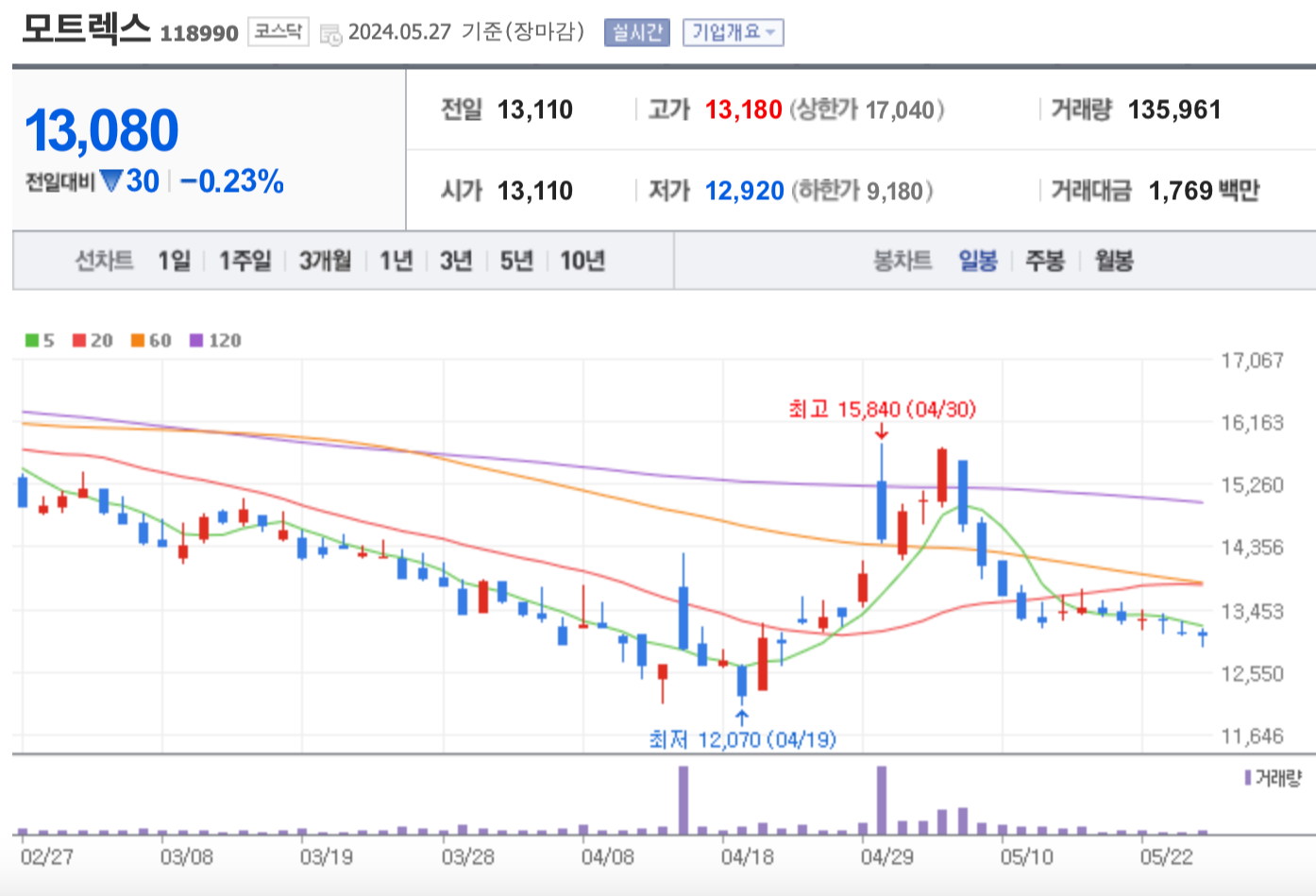The image size is (1316, 896).
Task: Click the red 20-day average legend swatch
Action: 79,341
